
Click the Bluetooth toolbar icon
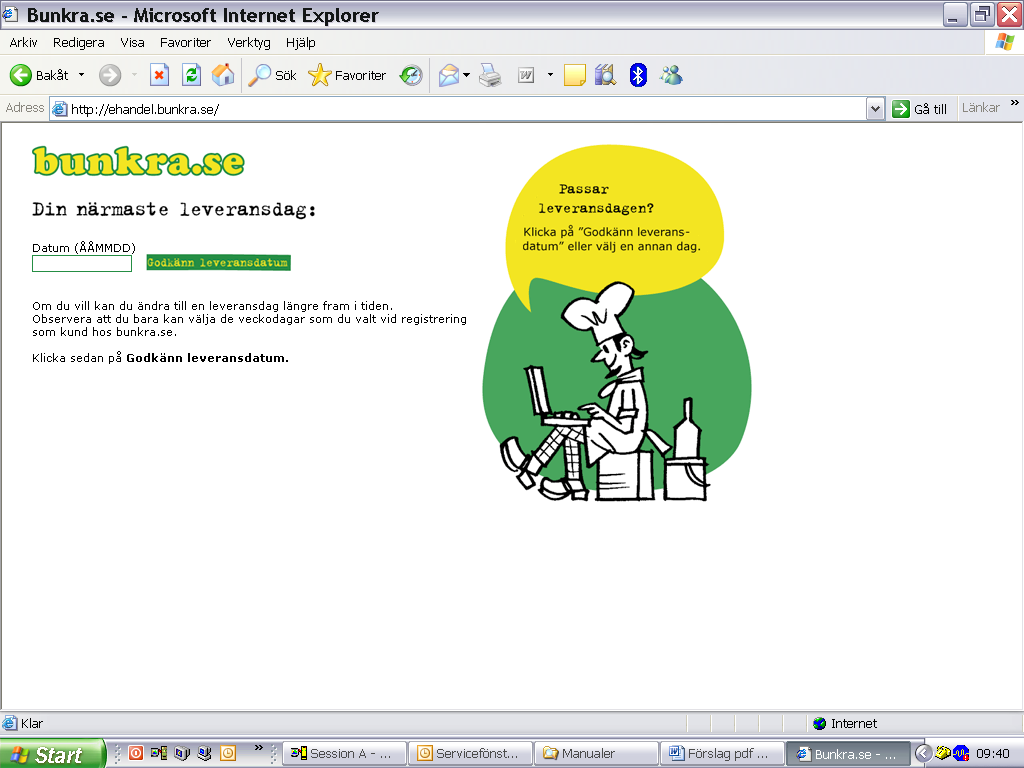[638, 75]
